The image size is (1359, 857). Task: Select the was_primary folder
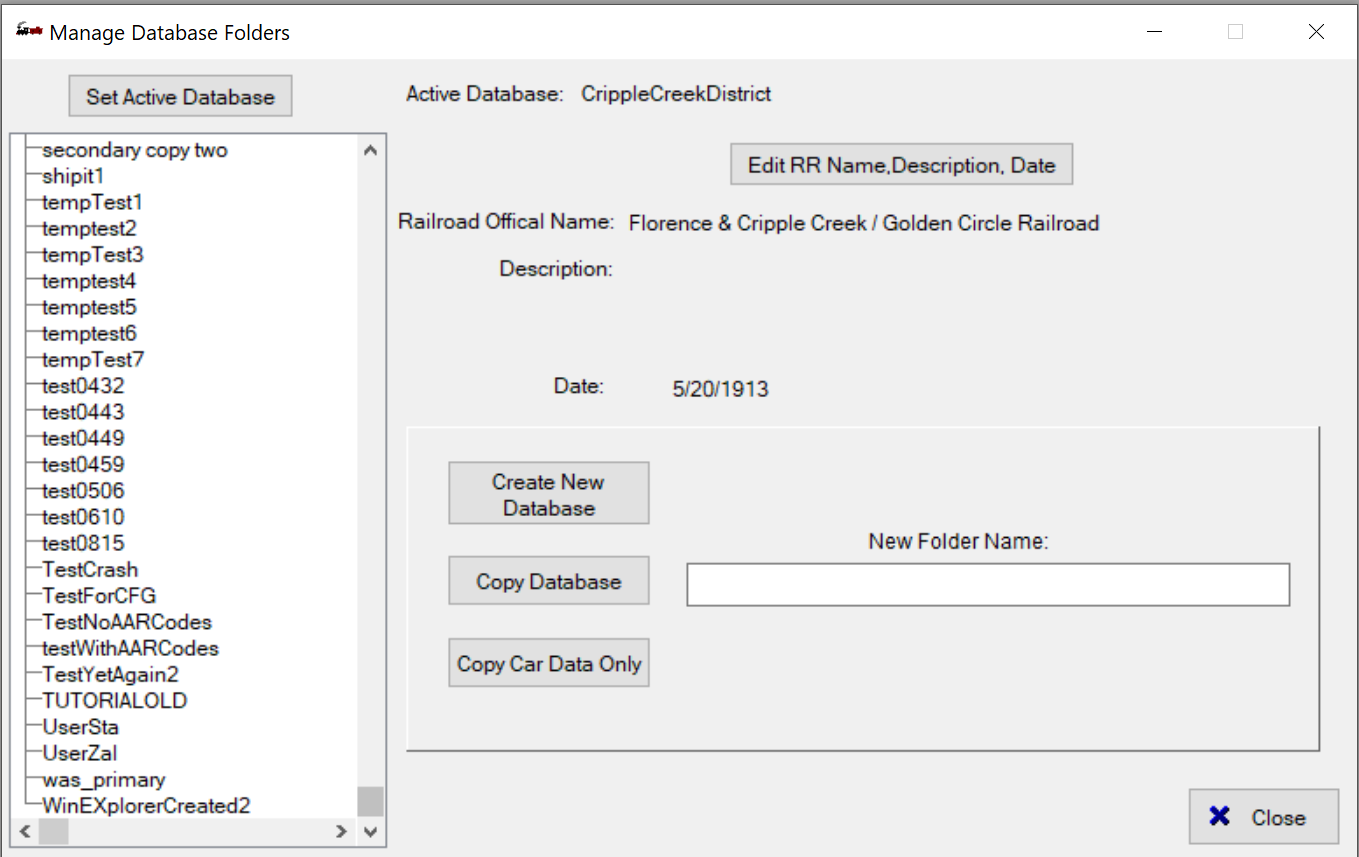[104, 779]
